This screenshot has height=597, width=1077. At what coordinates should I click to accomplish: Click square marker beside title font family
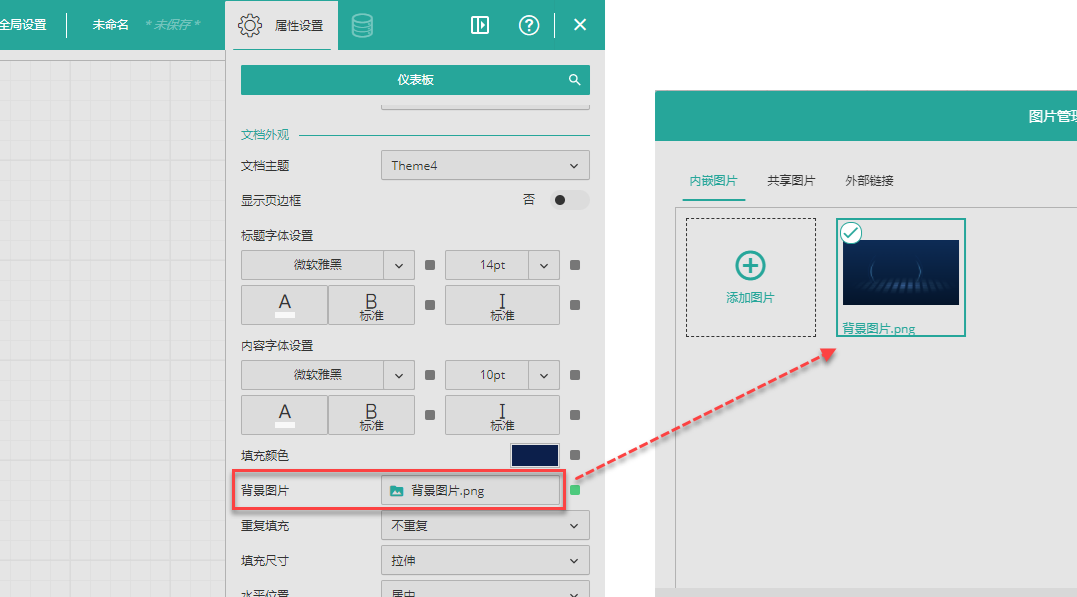[430, 265]
